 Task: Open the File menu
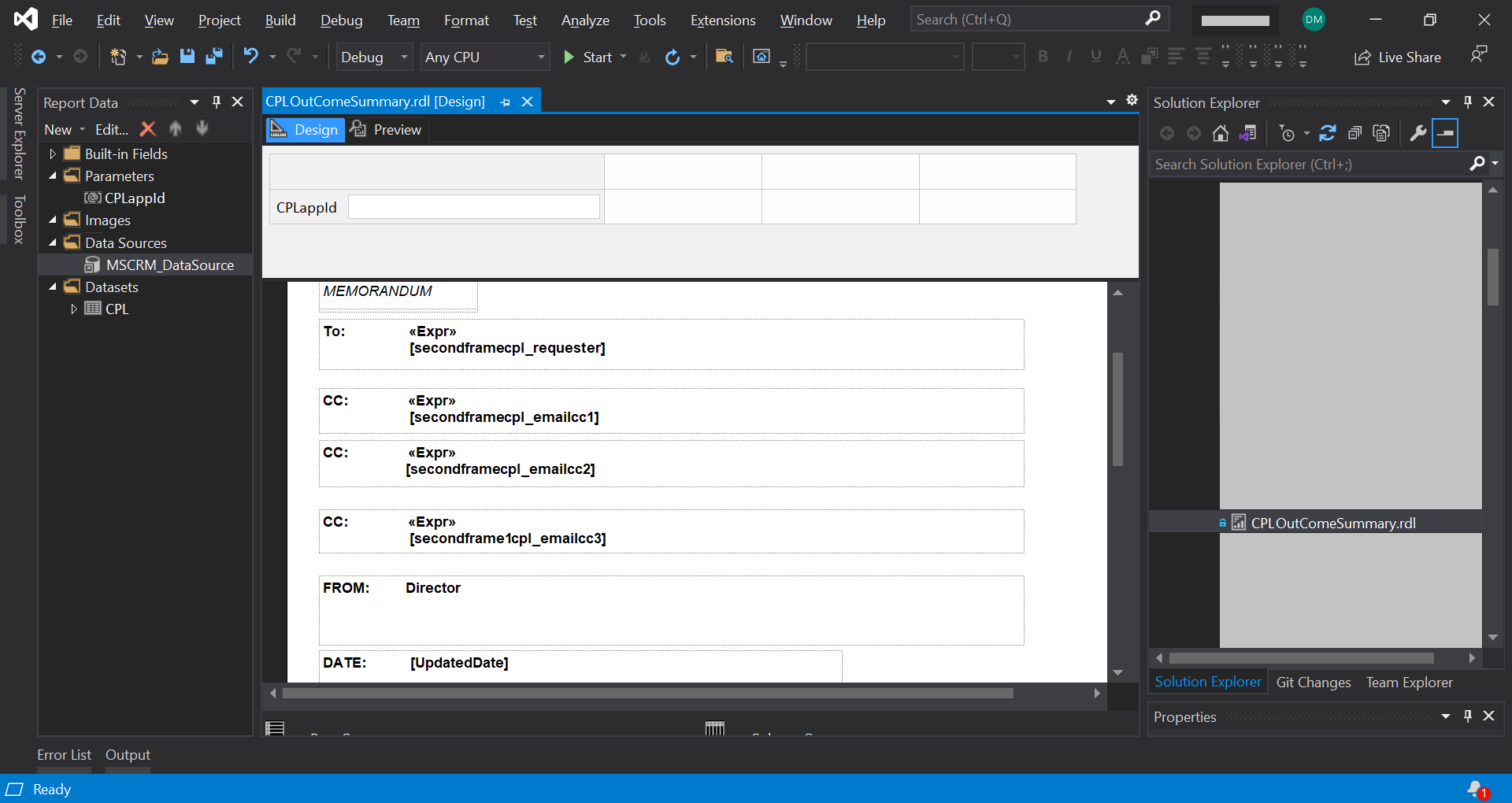62,20
